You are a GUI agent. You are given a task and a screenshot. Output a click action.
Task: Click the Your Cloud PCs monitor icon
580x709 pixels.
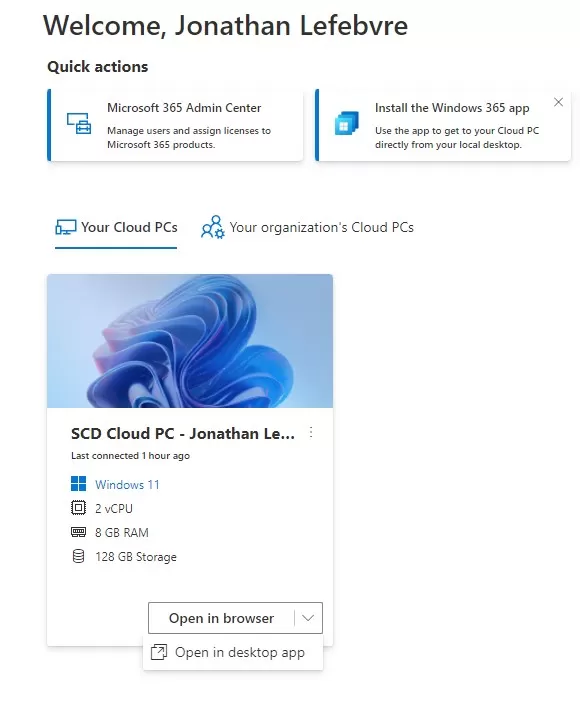pyautogui.click(x=66, y=227)
